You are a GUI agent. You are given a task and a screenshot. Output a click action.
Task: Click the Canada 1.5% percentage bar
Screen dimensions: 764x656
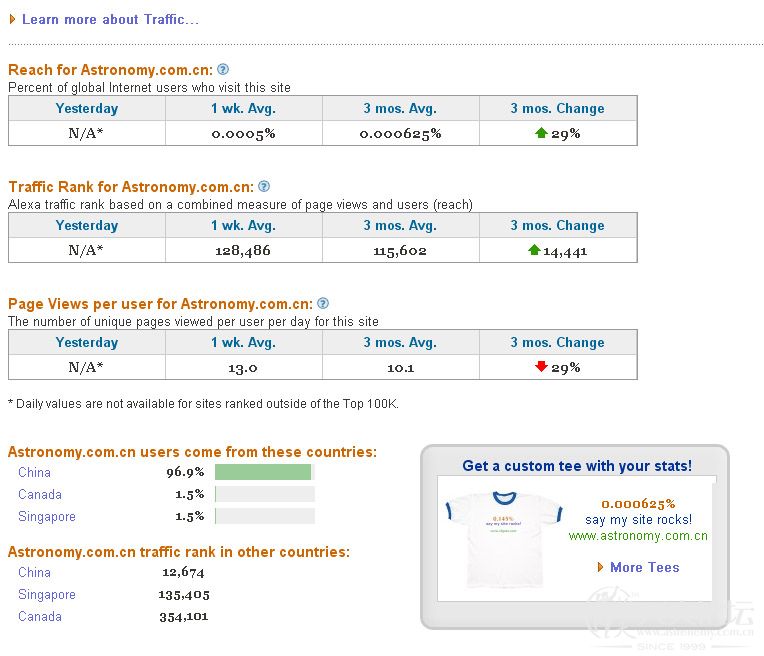[x=265, y=494]
